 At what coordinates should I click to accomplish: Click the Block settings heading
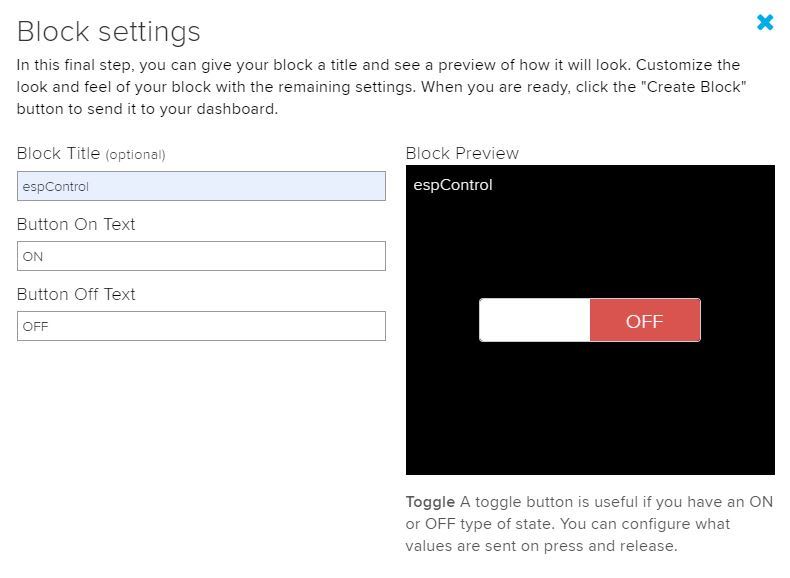pos(109,31)
